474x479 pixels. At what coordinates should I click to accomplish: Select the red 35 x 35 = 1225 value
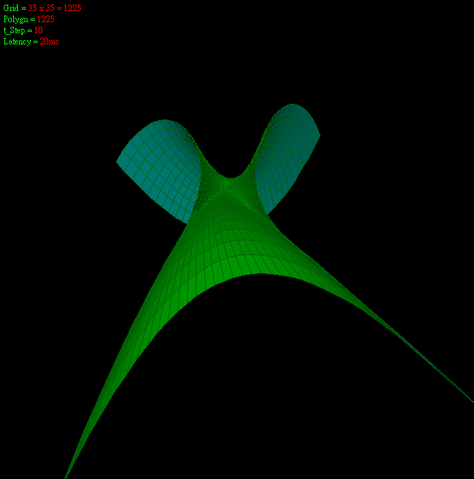click(x=55, y=8)
